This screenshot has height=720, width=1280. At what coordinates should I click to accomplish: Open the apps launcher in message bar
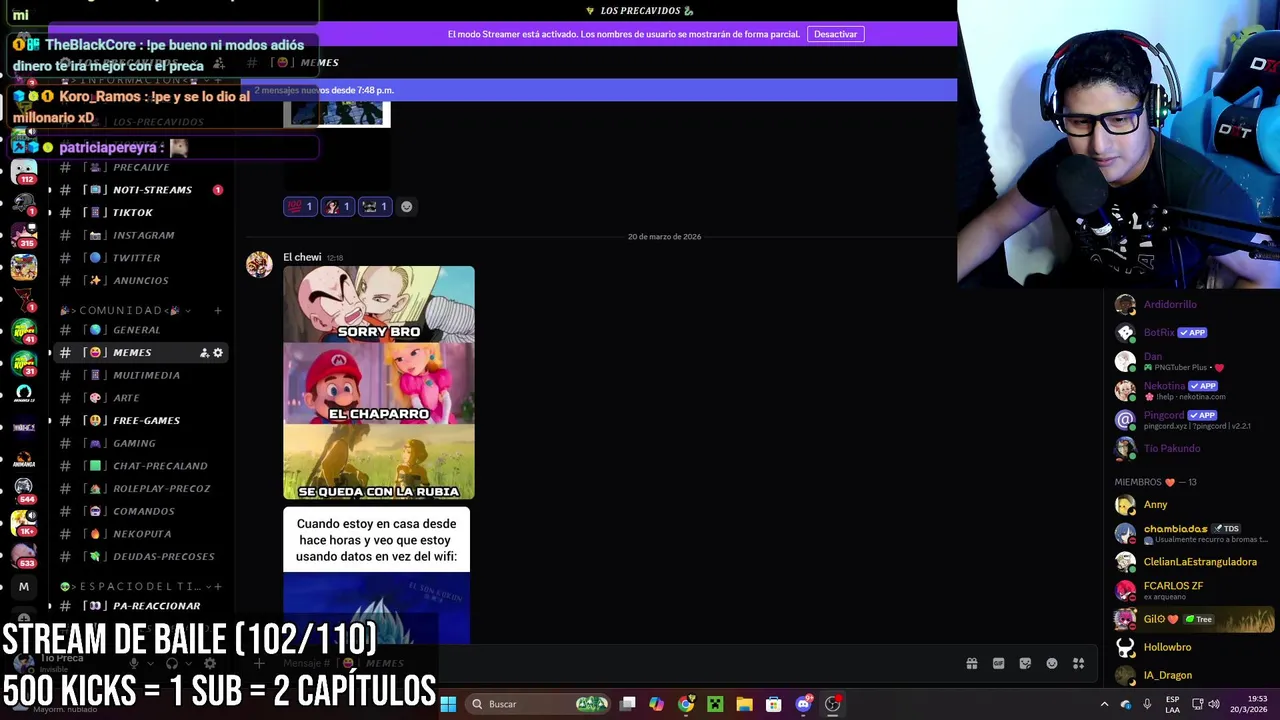point(1079,663)
